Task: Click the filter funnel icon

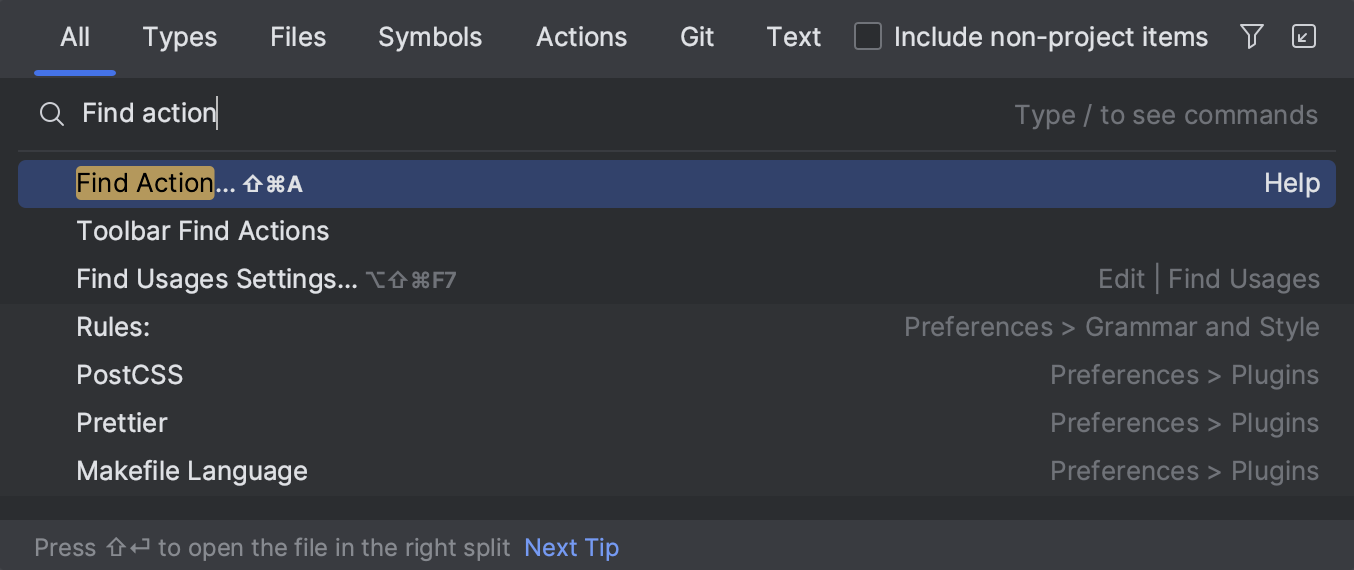Action: (x=1251, y=38)
